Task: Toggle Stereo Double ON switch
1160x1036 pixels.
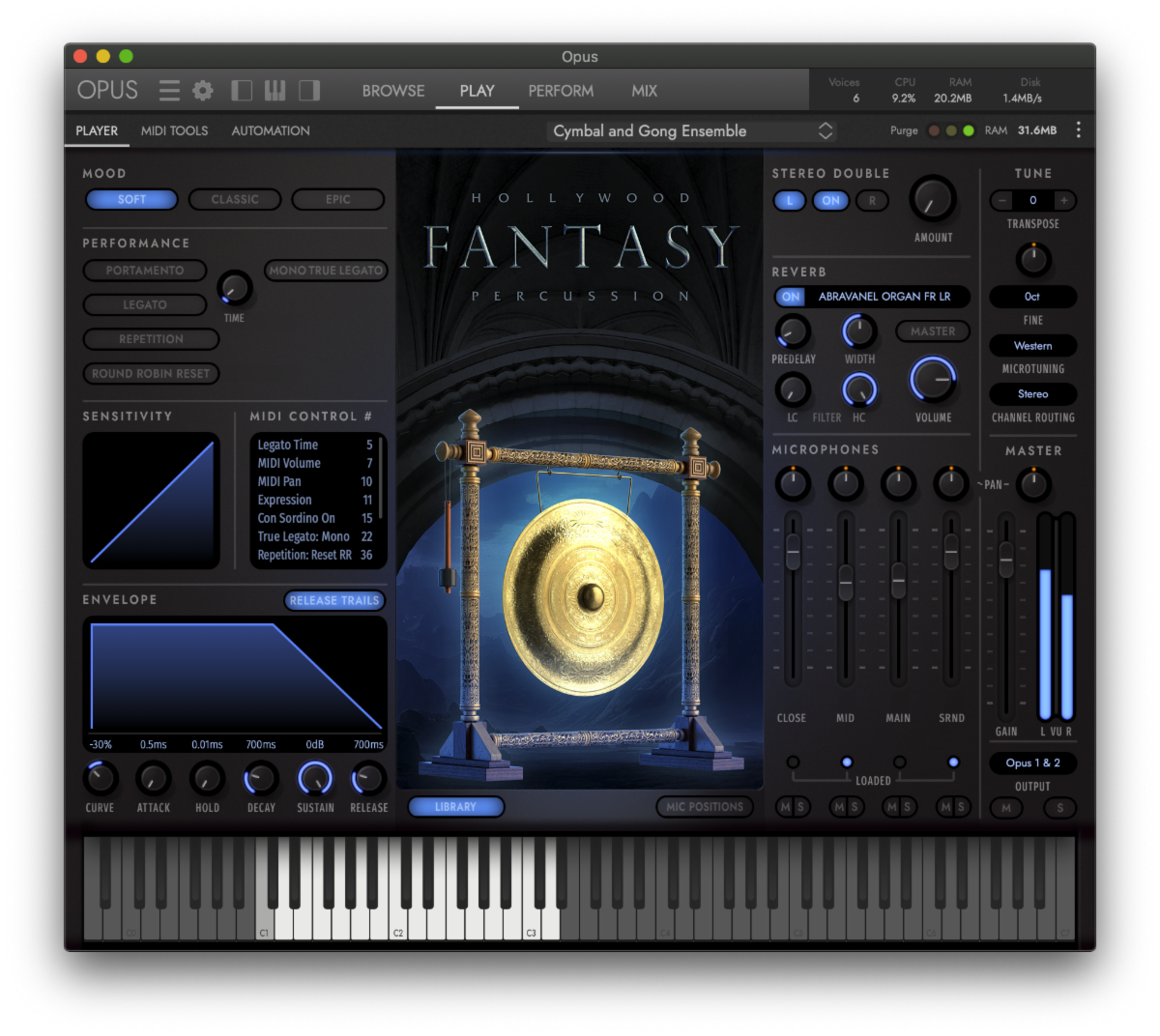Action: pyautogui.click(x=831, y=200)
